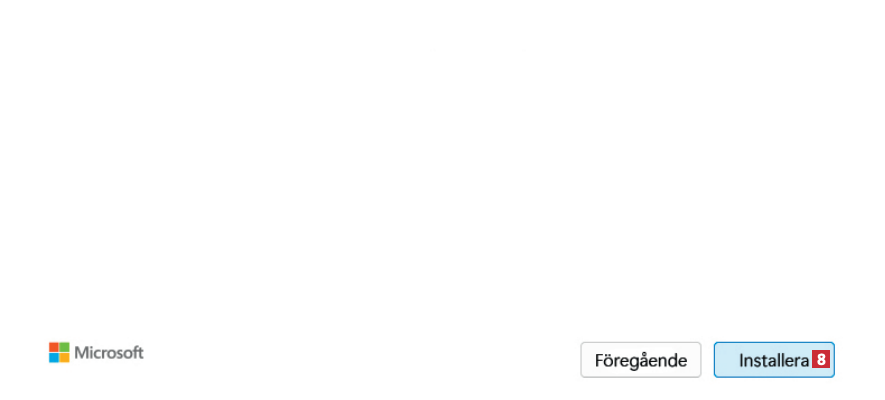Click the red notification marker beside Installera
885x400 pixels.
[x=821, y=359]
